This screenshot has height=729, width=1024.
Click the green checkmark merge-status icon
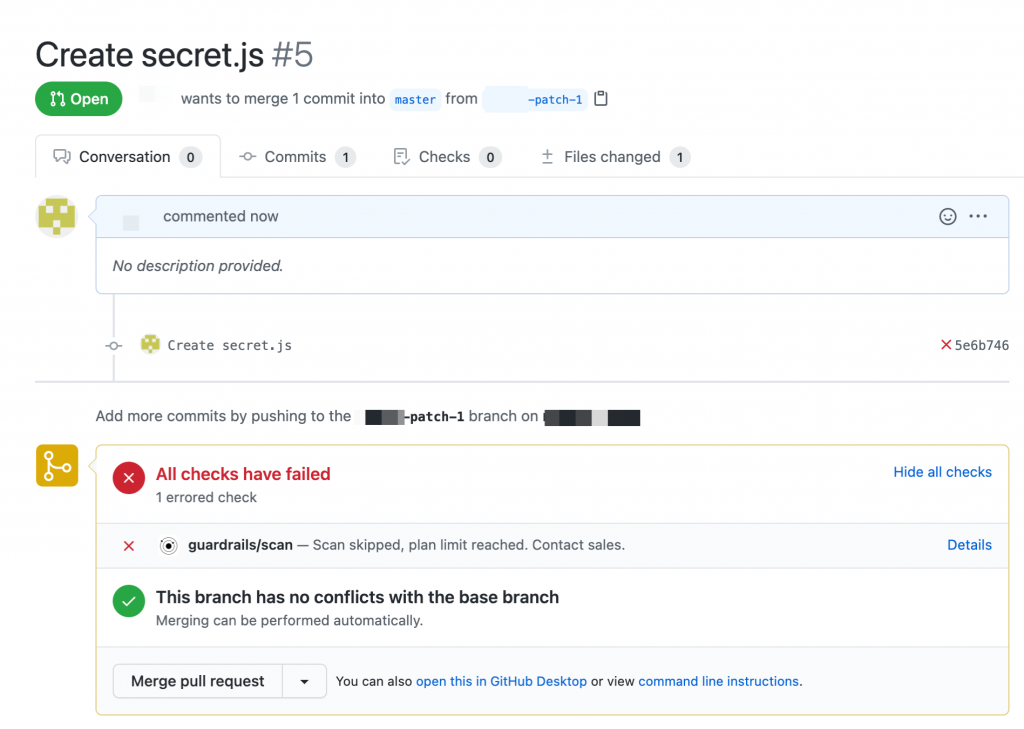128,603
